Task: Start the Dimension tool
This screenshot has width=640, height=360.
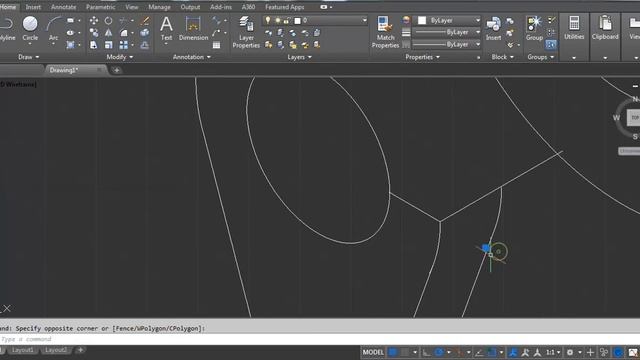Action: click(x=193, y=29)
